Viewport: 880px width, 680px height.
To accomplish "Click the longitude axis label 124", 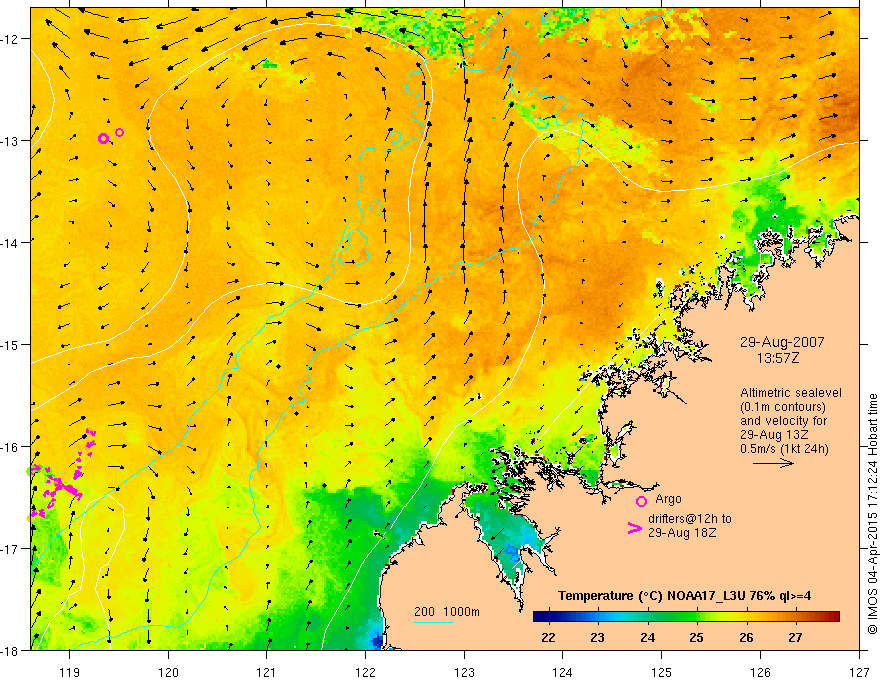I will 563,672.
